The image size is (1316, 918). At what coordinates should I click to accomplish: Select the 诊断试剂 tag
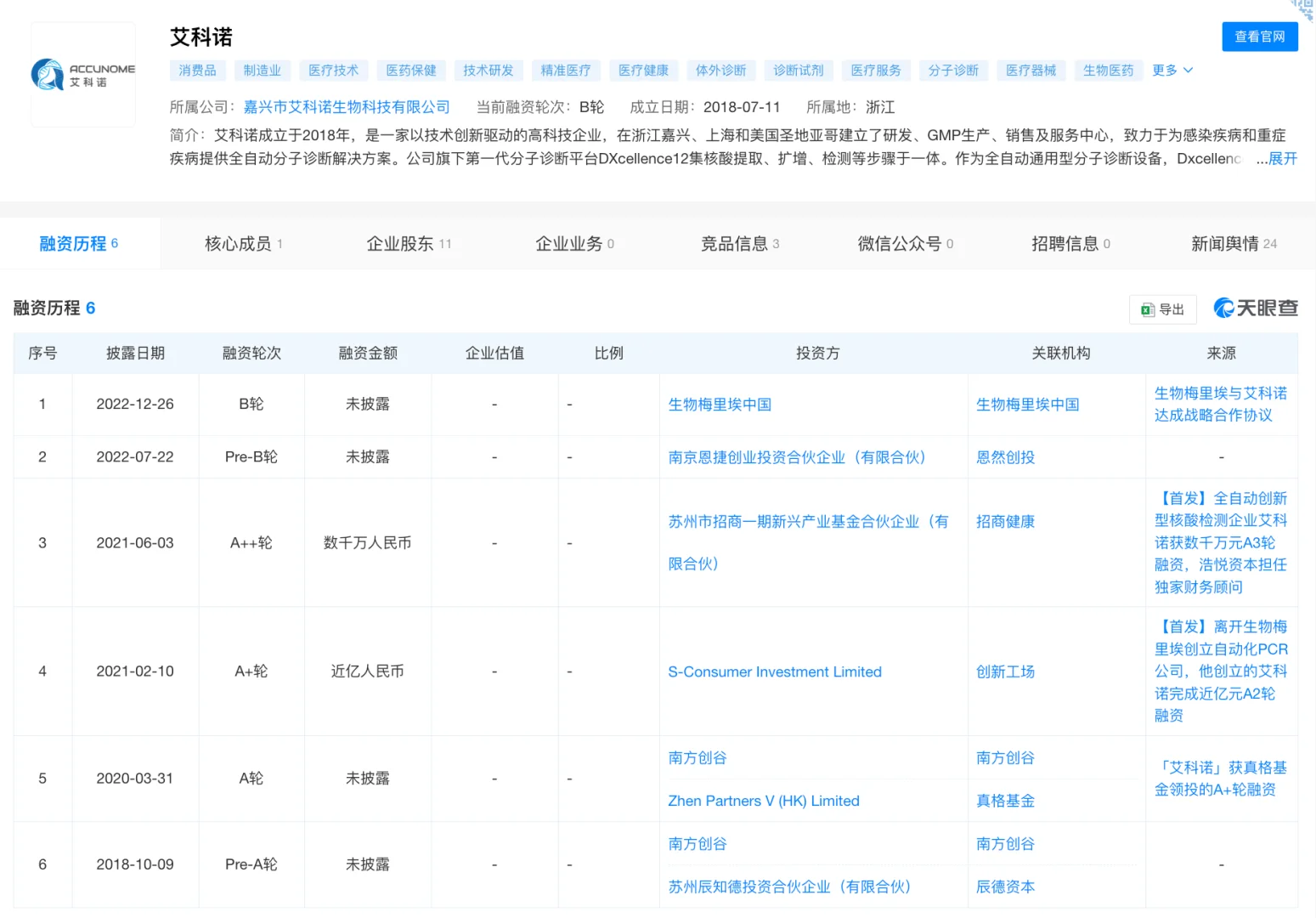[x=799, y=71]
